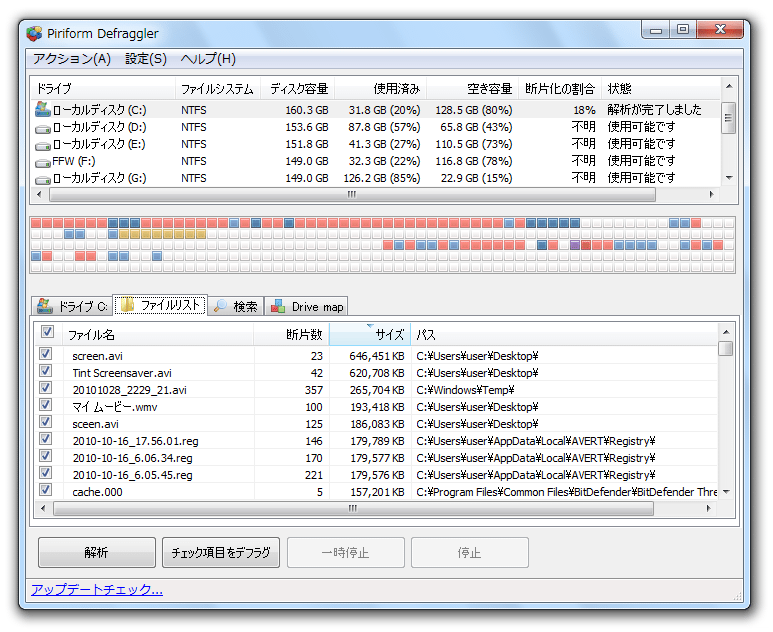Click the path C:¥Windows¥Temp¥
This screenshot has width=773, height=632.
(465, 390)
